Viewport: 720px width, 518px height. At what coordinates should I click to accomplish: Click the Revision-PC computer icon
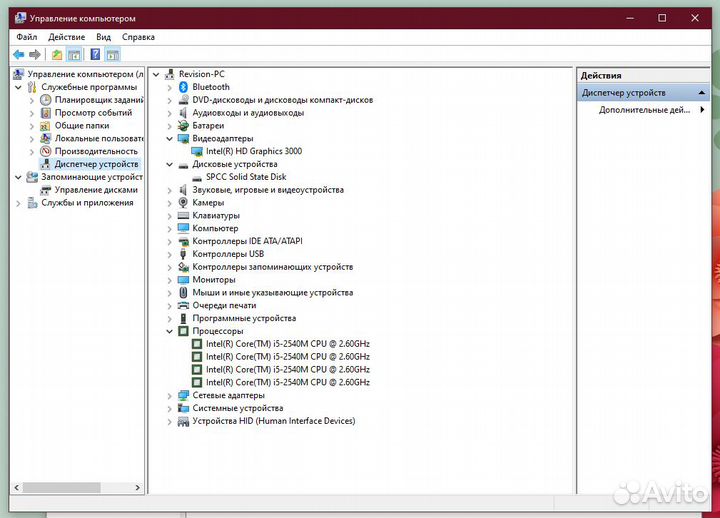(x=170, y=74)
